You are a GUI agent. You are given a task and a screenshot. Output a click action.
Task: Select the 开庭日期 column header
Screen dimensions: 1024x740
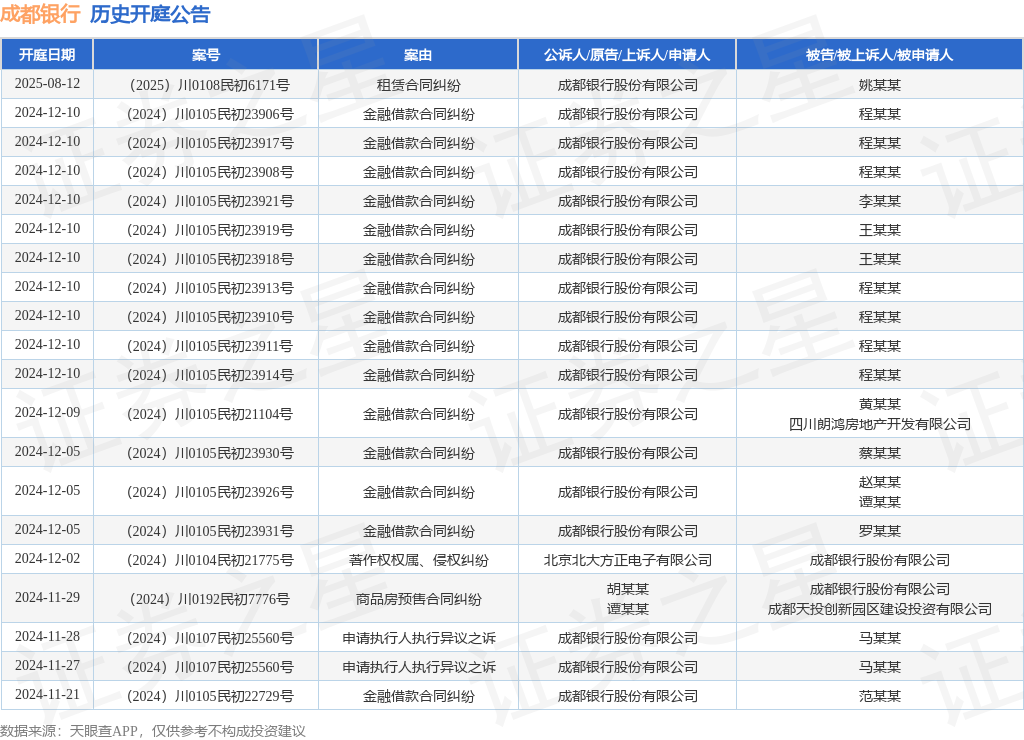point(47,55)
